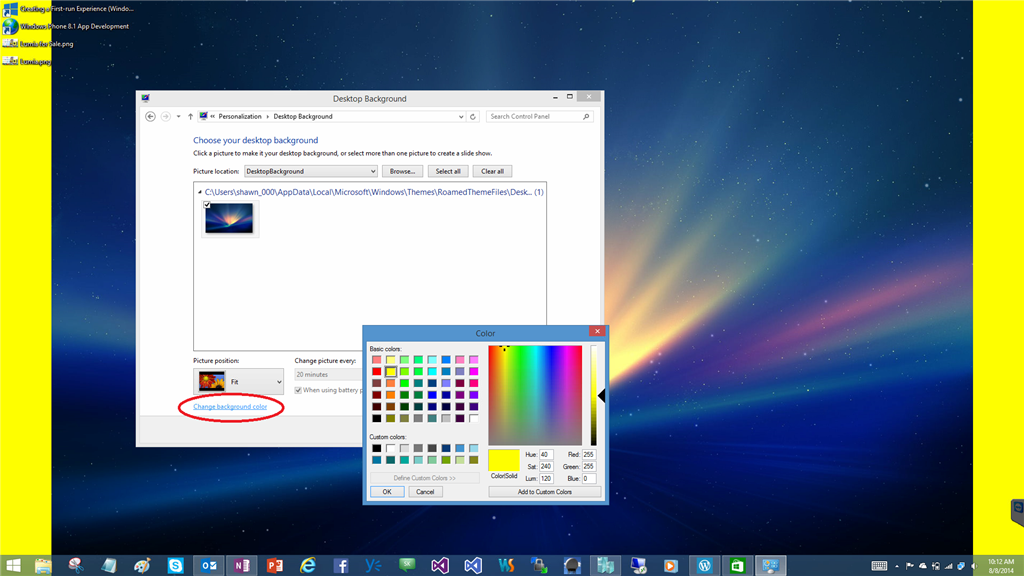1024x576 pixels.
Task: Click the Hue value field
Action: coord(546,455)
